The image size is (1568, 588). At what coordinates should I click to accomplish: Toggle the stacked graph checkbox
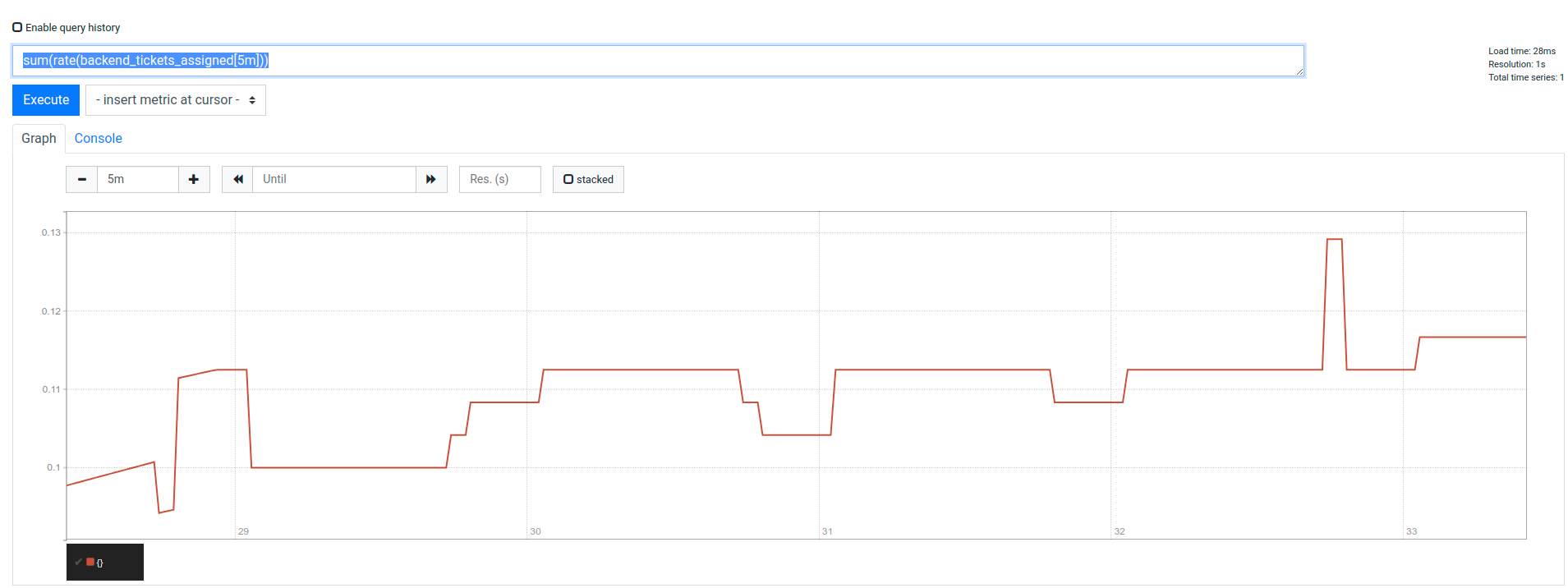(588, 180)
